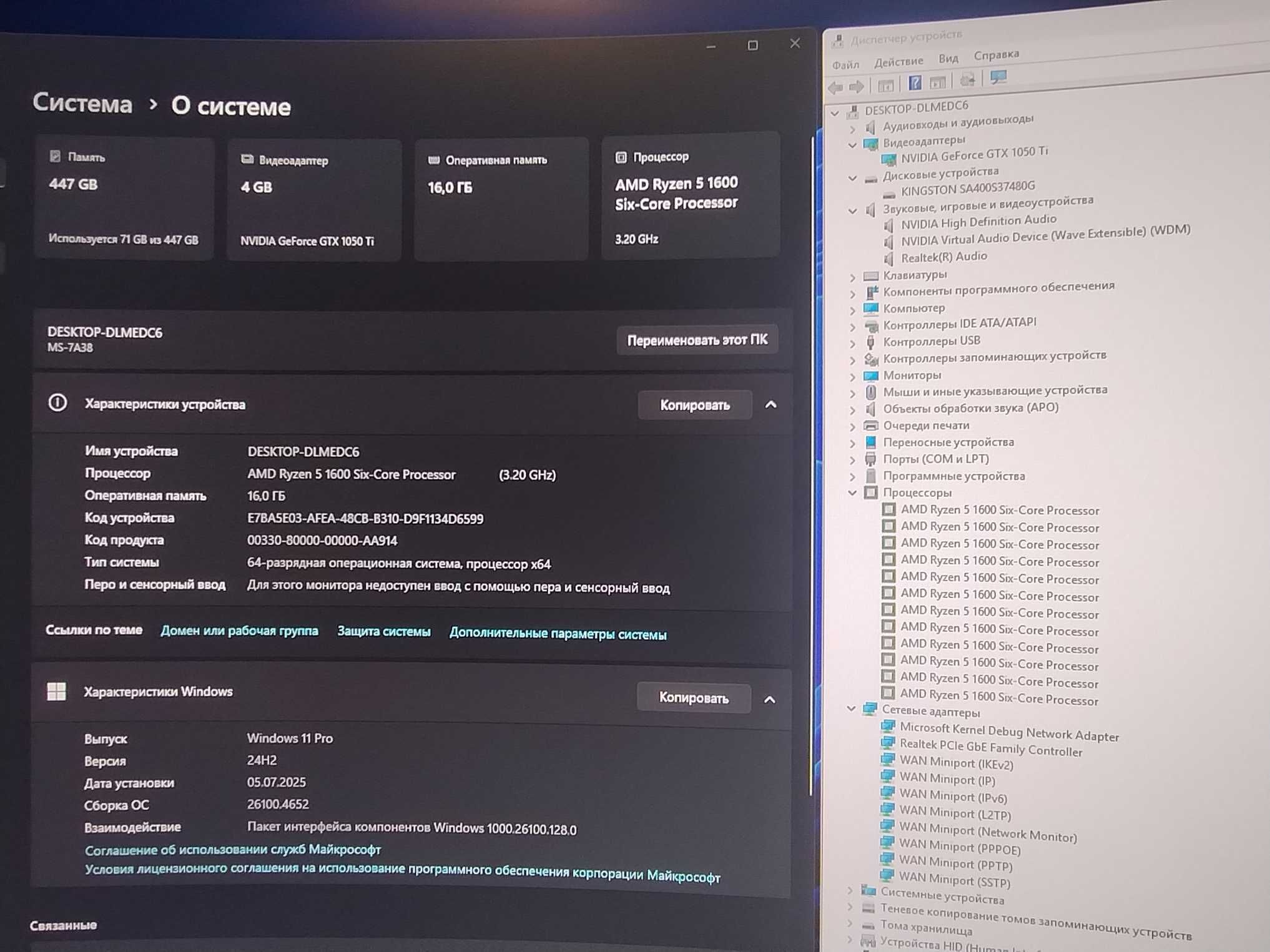Click the Оперативная память 16,0 ГБ card
Viewport: 1270px width, 952px height.
click(x=501, y=198)
